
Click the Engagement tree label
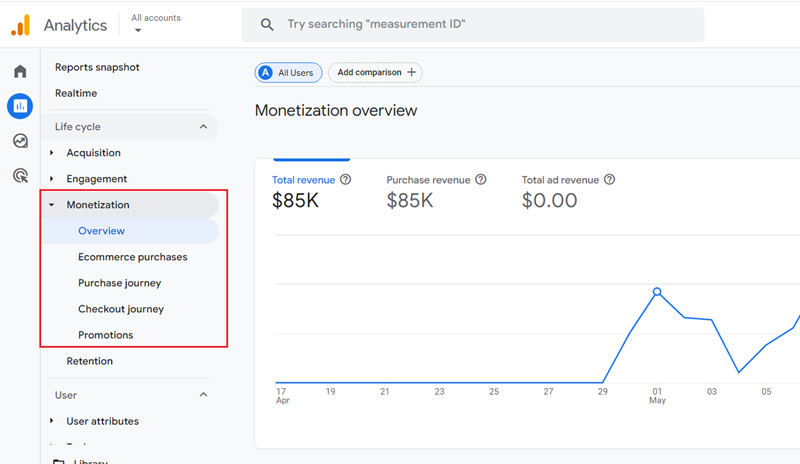coord(96,179)
